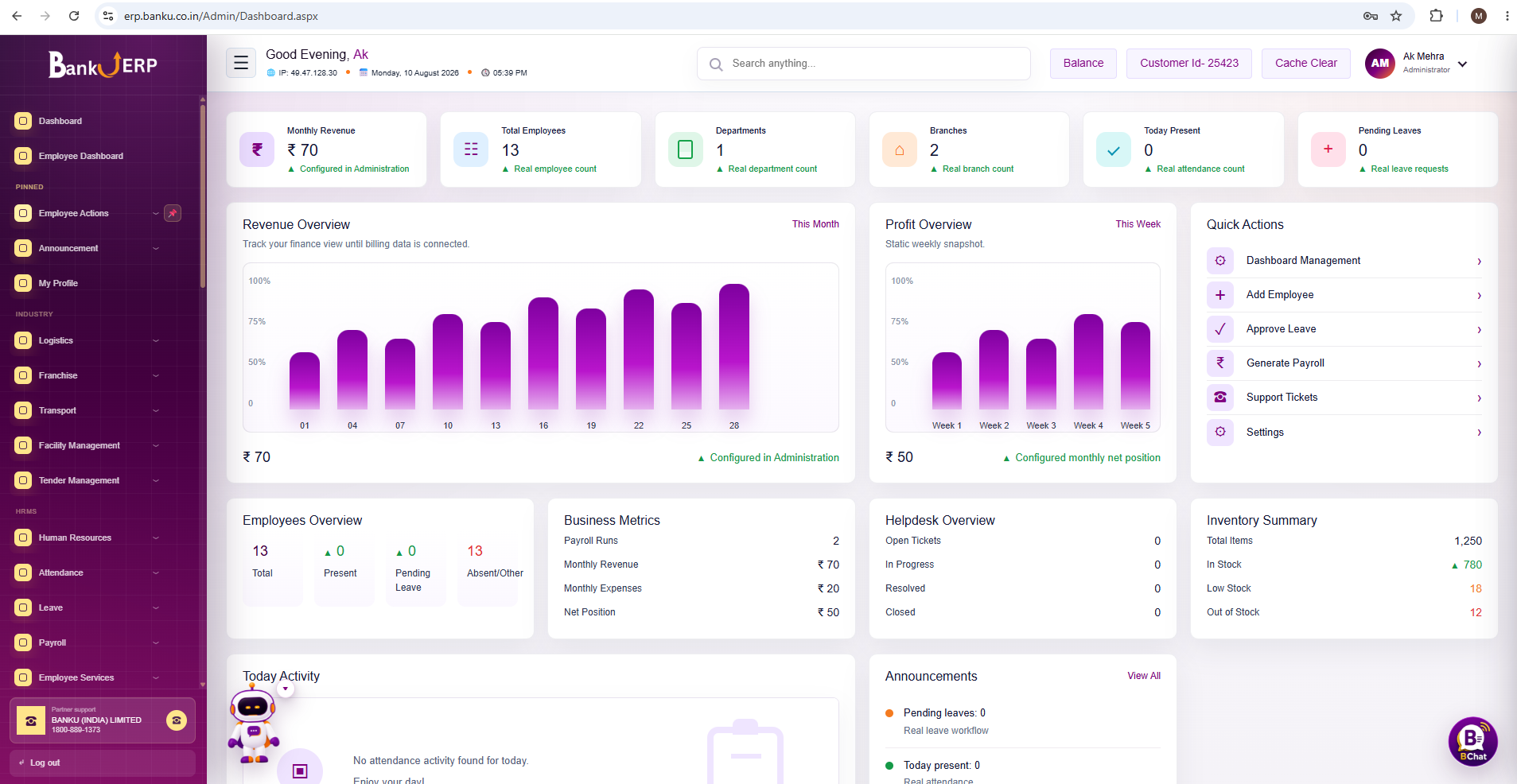The height and width of the screenshot is (784, 1517).
Task: Click the day 28 revenue bar
Action: pos(734,346)
